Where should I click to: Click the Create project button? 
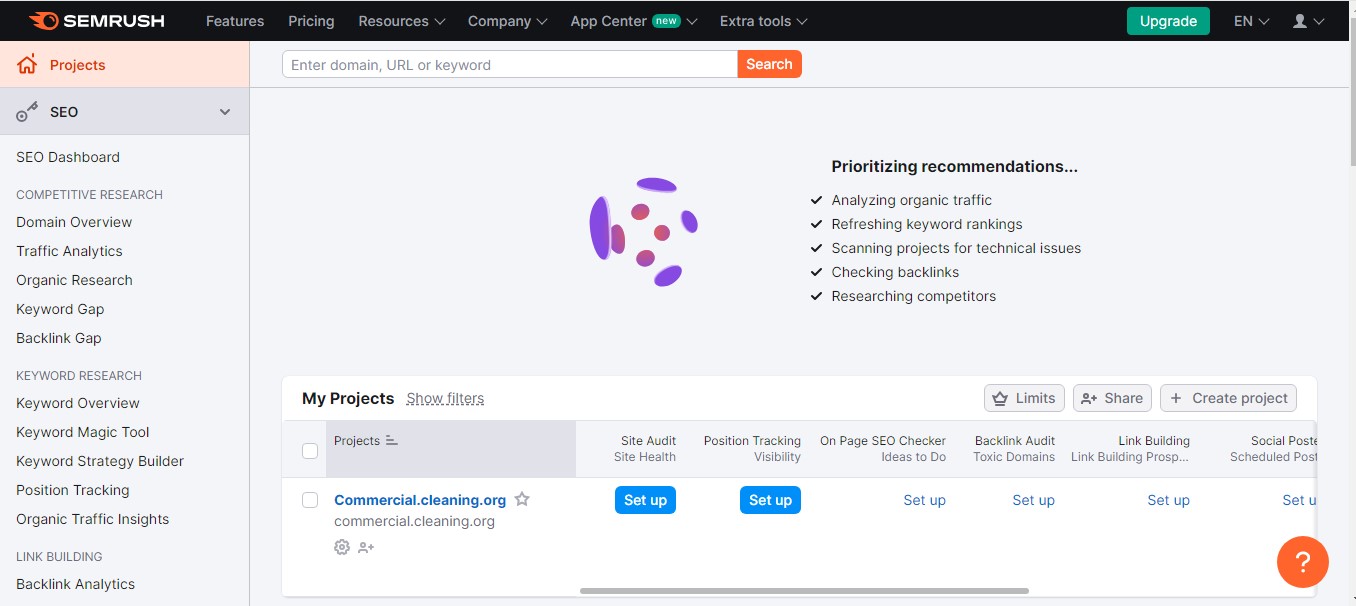click(x=1228, y=398)
